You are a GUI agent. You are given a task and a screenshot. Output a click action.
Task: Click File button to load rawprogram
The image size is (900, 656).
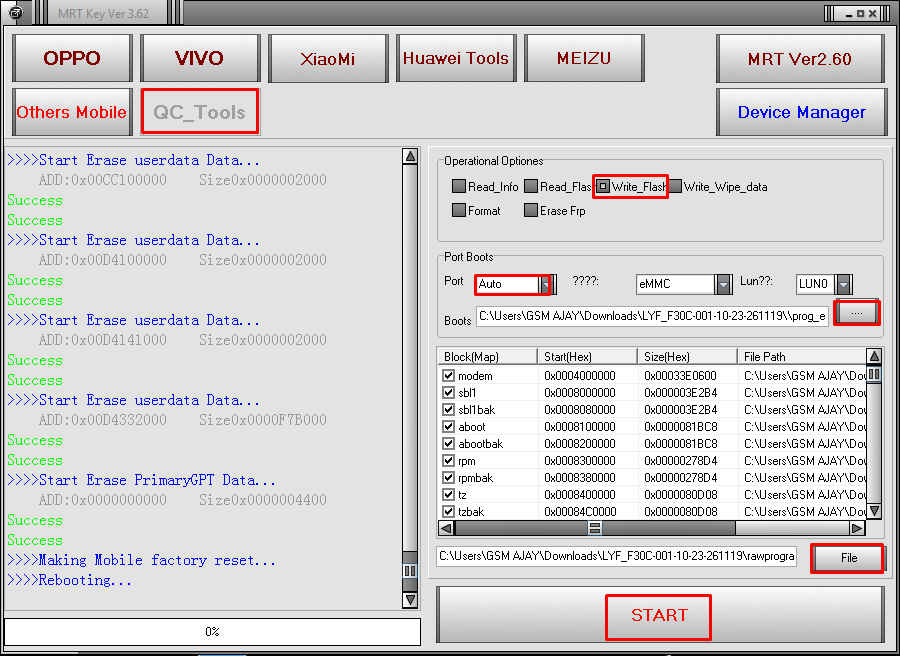pyautogui.click(x=848, y=558)
